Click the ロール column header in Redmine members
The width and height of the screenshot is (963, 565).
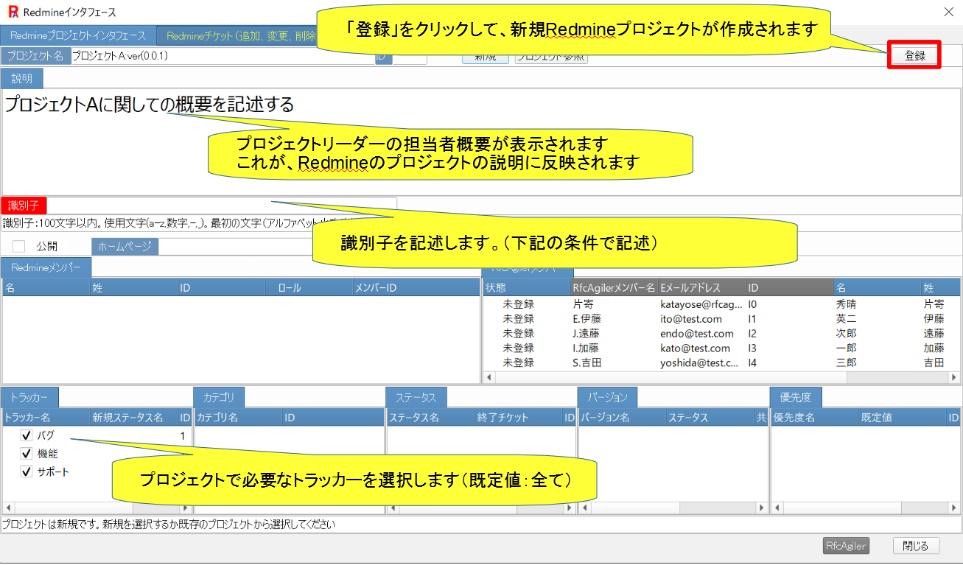309,287
